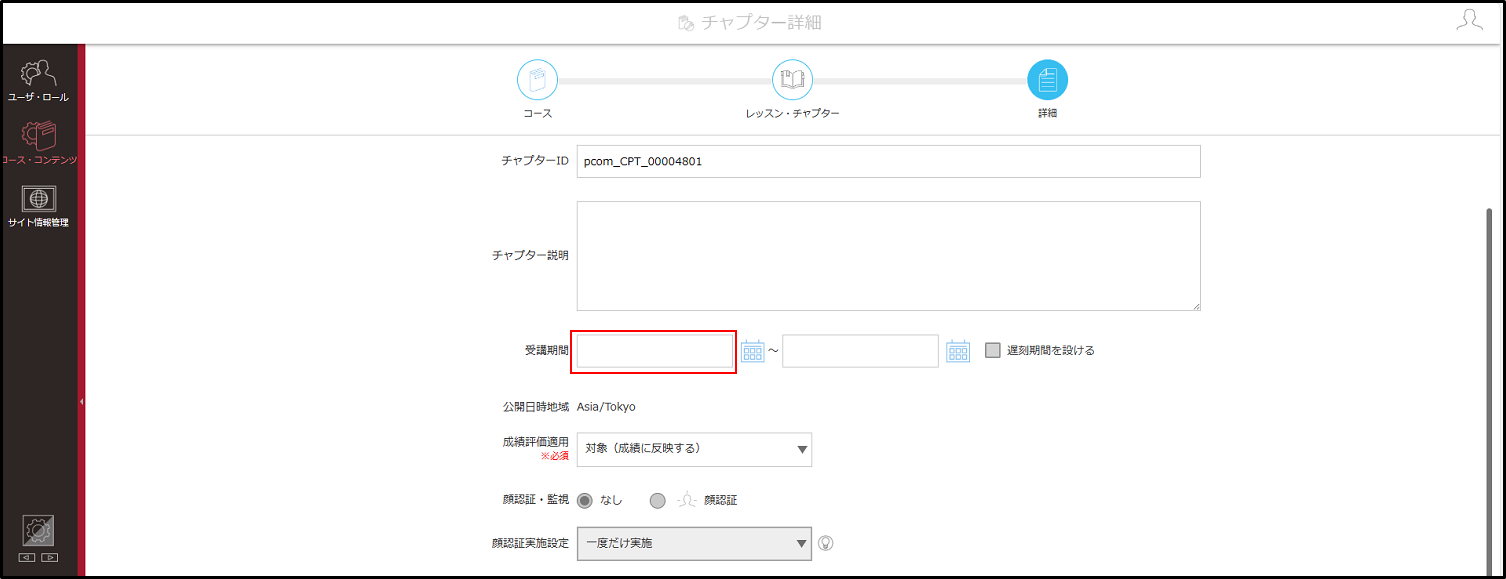The width and height of the screenshot is (1506, 579).
Task: Enable the 遅刻期間を設ける checkbox
Action: pos(993,350)
